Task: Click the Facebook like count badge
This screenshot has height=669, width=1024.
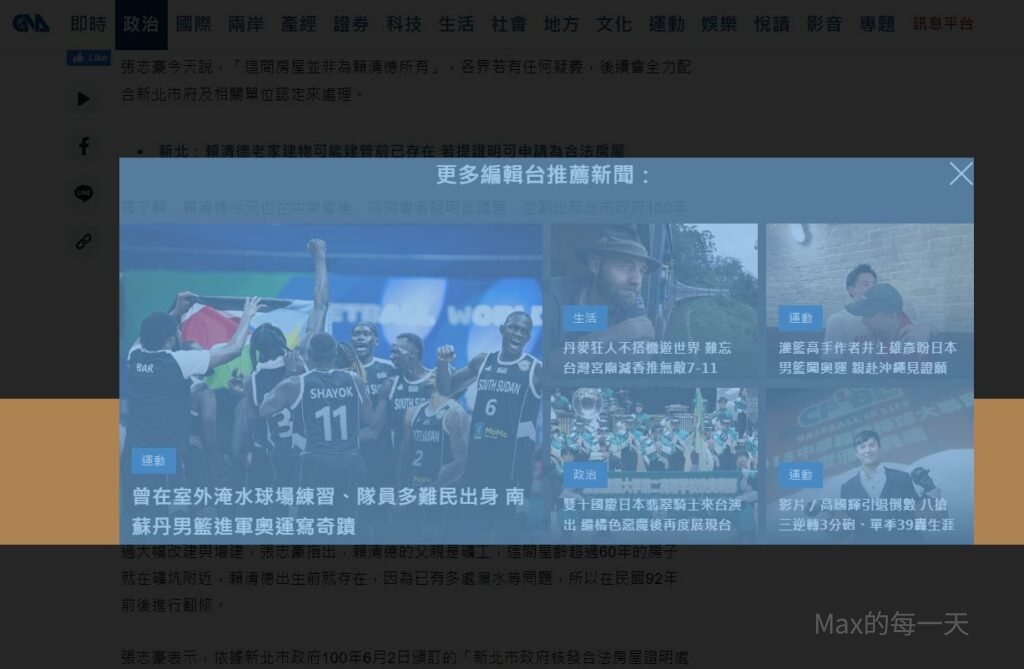Action: pyautogui.click(x=89, y=58)
